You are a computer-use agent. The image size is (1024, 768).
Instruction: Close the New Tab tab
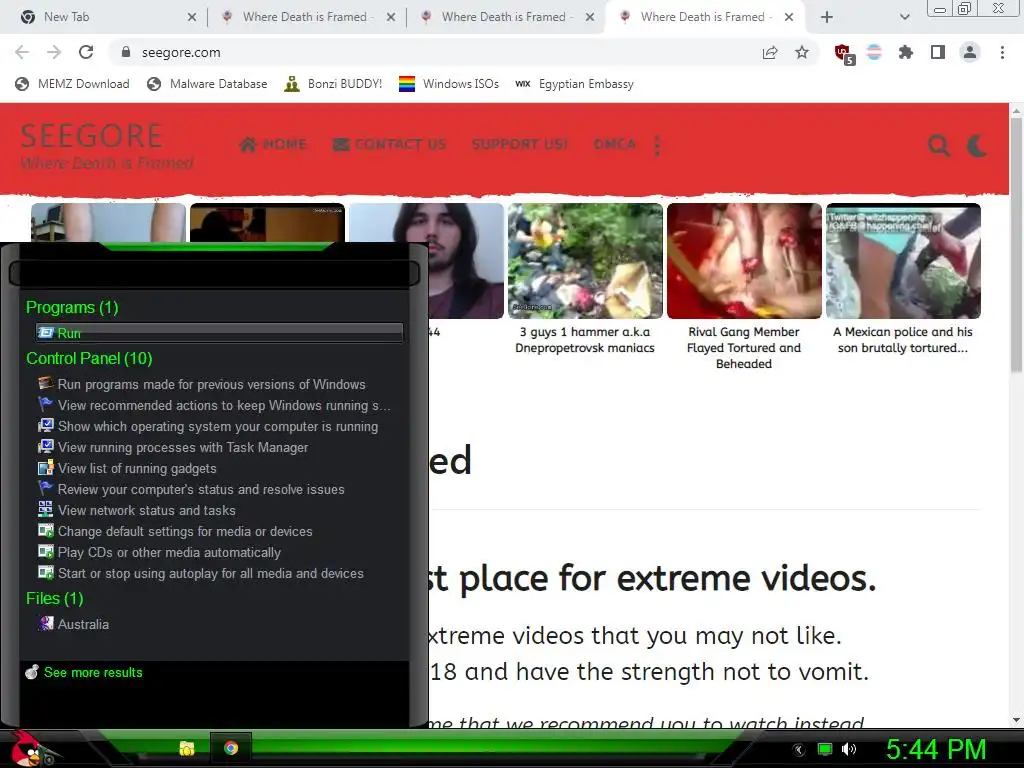click(191, 17)
